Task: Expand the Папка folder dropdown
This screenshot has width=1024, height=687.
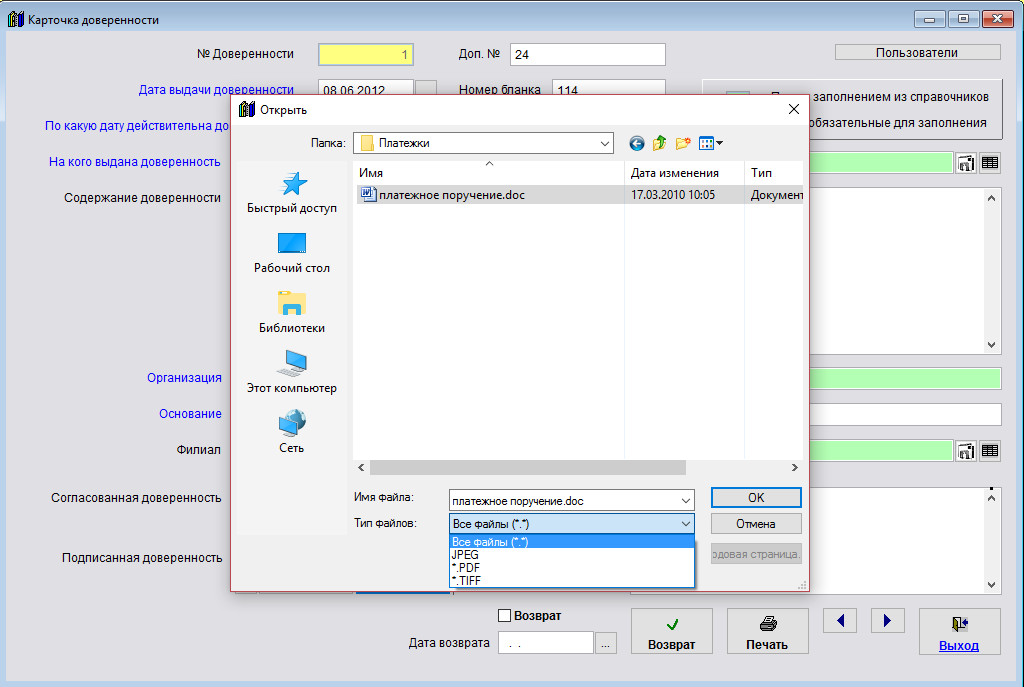Action: (605, 143)
